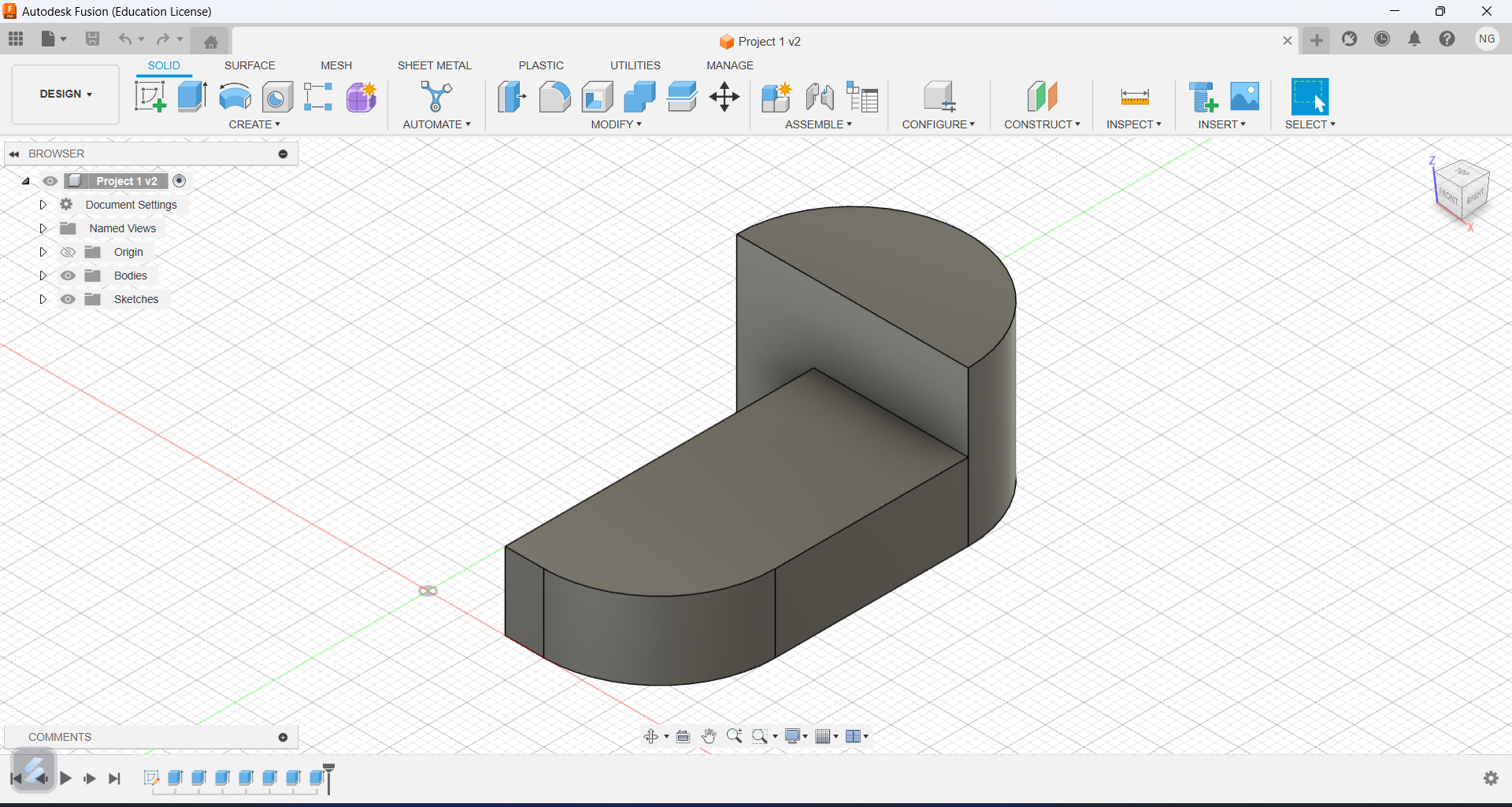Open the MODIFY dropdown menu
Image resolution: width=1512 pixels, height=807 pixels.
pyautogui.click(x=617, y=124)
